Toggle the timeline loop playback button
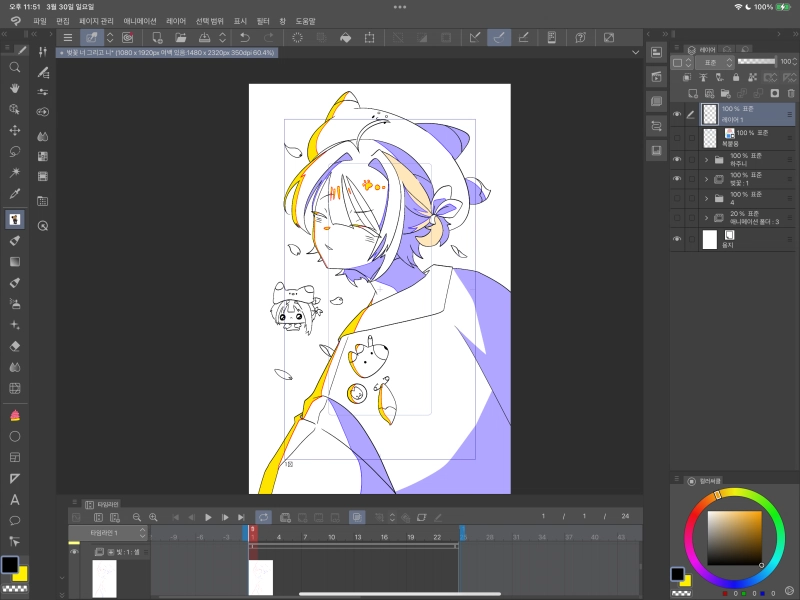 (x=263, y=517)
